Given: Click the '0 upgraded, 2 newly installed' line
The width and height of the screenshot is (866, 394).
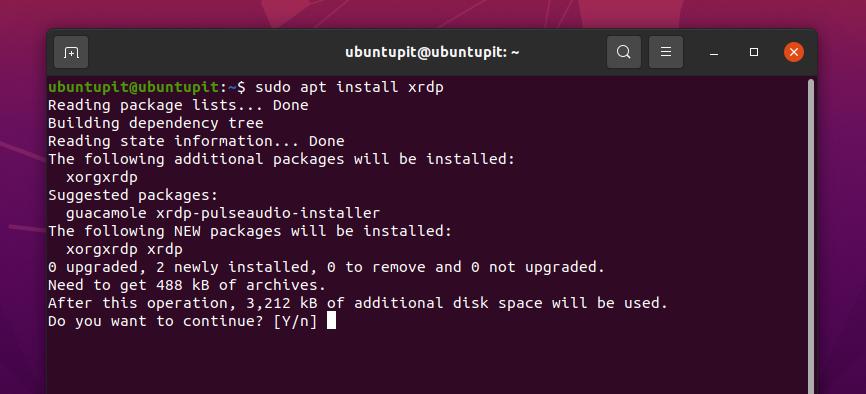Looking at the screenshot, I should click(326, 267).
